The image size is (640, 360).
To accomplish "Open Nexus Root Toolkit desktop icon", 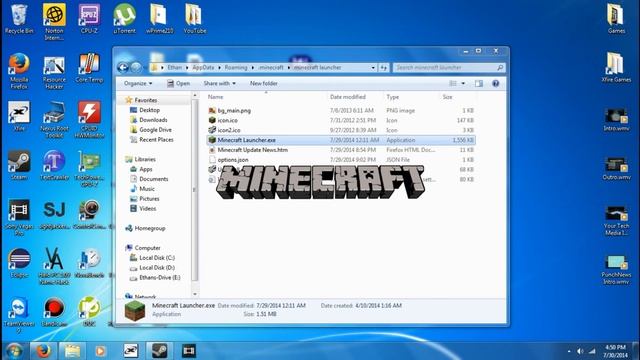I will [x=54, y=120].
